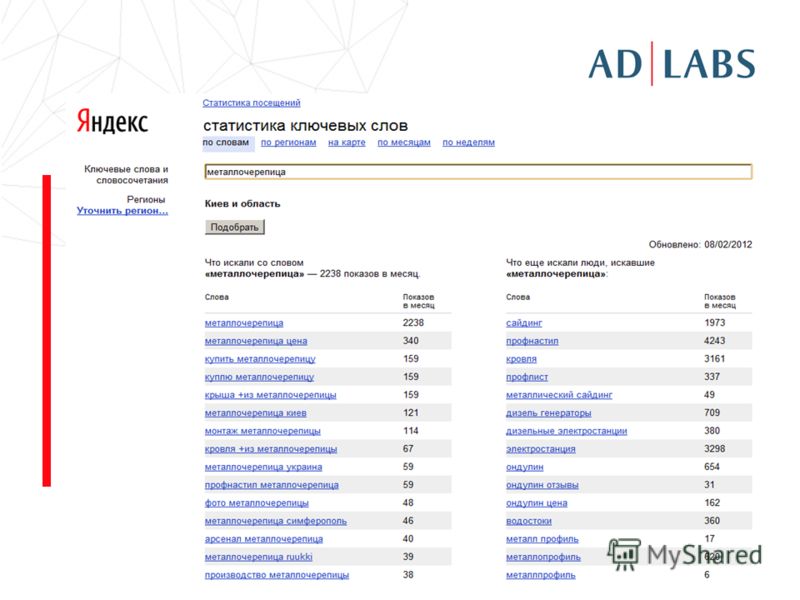Click the Подобрать button
This screenshot has height=600, width=800.
coord(235,227)
